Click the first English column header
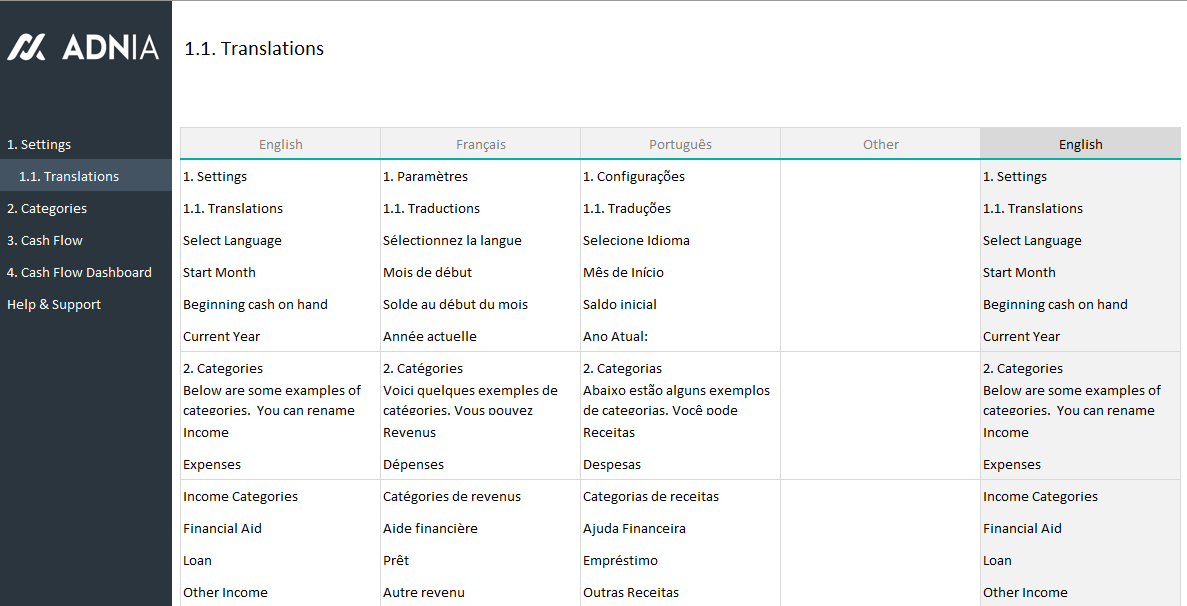Screen dimensions: 1187x606 tap(280, 144)
